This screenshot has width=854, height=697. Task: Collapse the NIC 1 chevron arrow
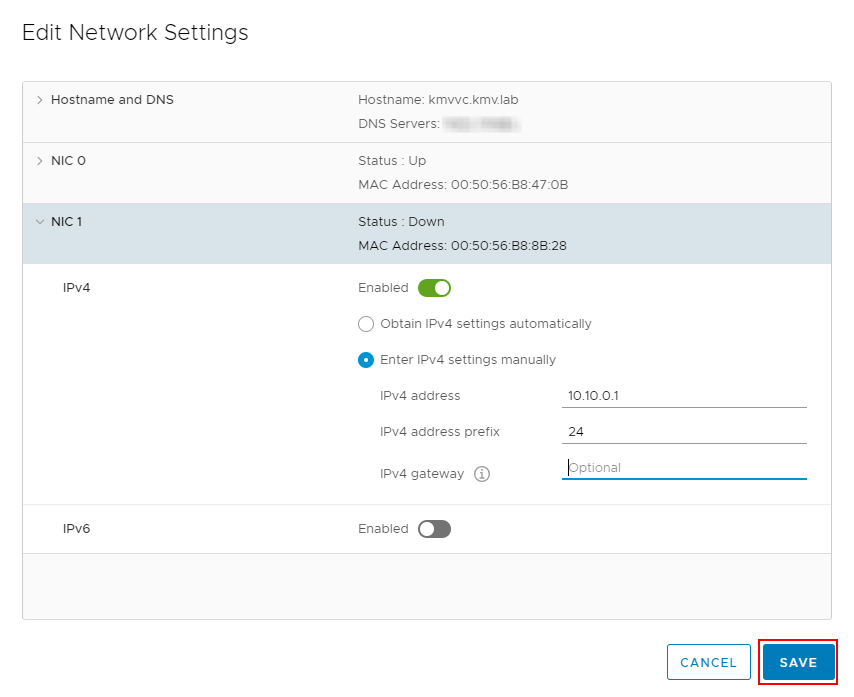coord(40,222)
